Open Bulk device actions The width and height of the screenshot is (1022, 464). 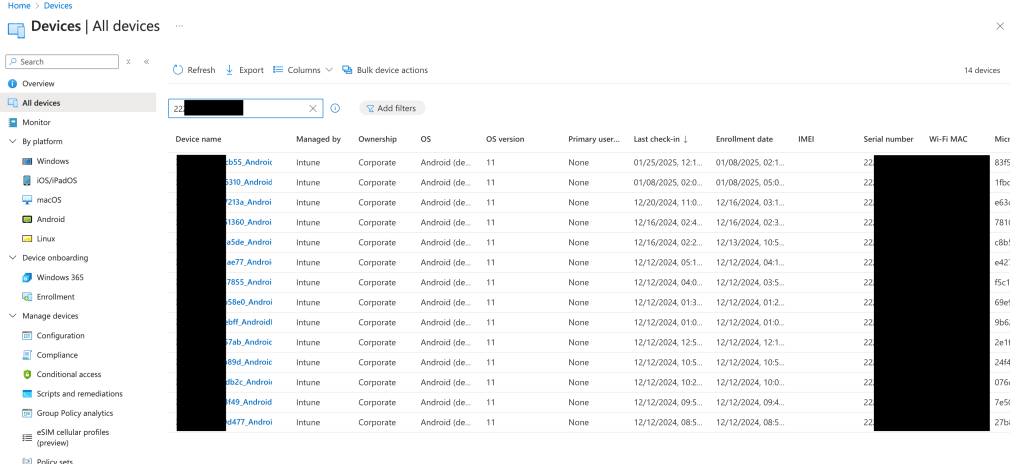pos(385,70)
